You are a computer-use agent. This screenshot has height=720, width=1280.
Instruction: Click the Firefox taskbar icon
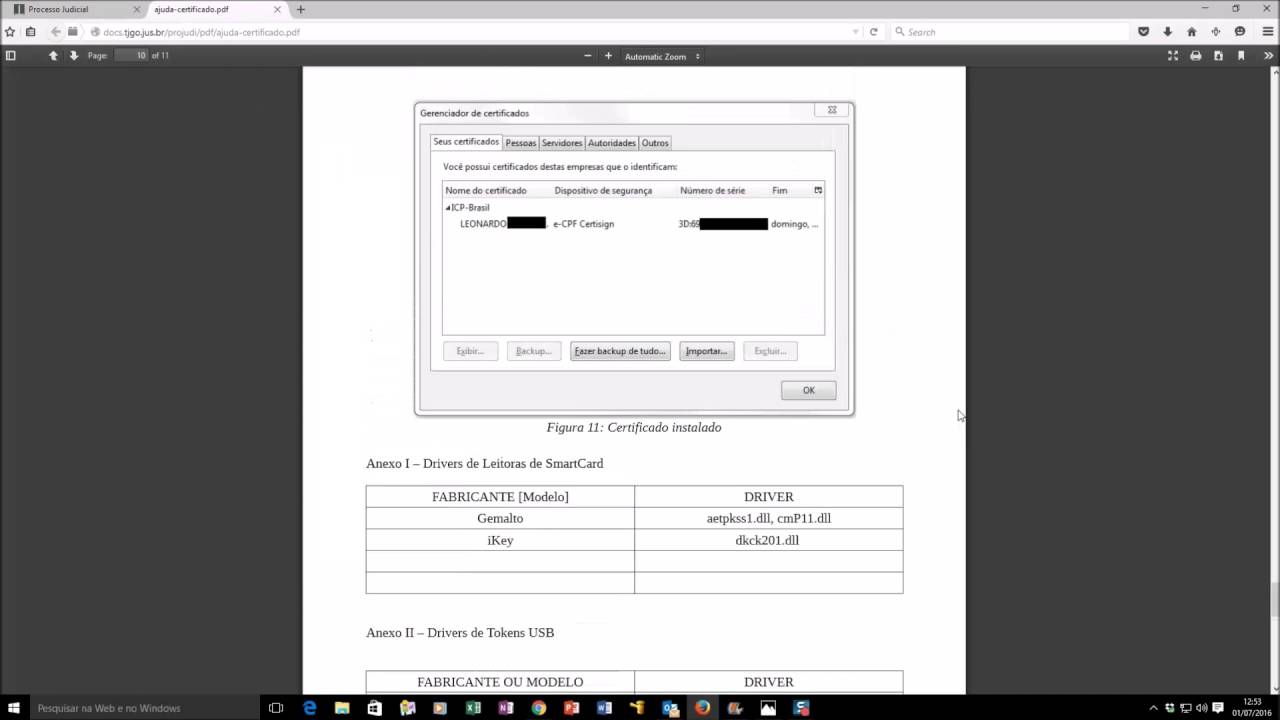(702, 708)
